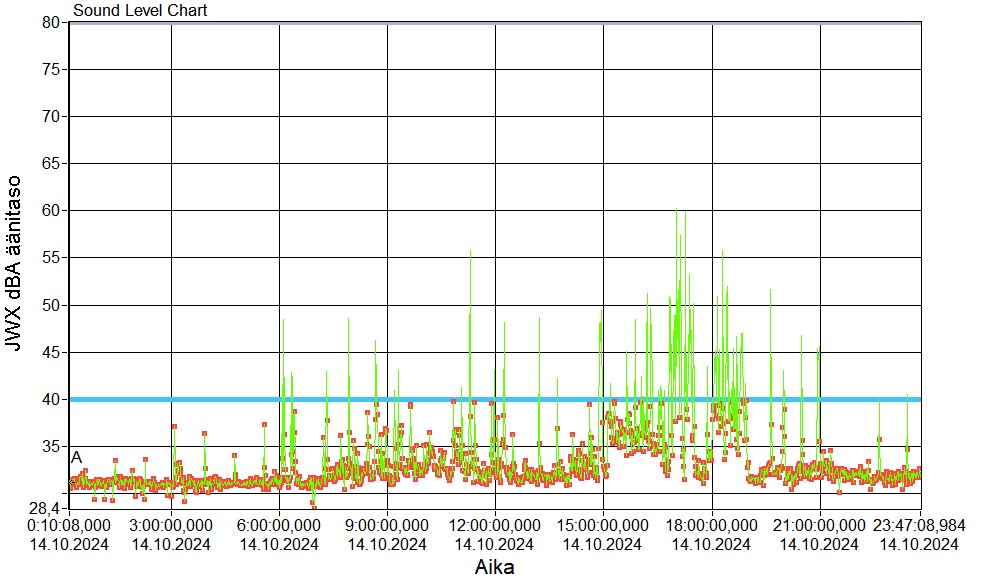This screenshot has height=588, width=990.
Task: Click the 'JWX dBA äänitaso' y-axis label
Action: pyautogui.click(x=13, y=263)
